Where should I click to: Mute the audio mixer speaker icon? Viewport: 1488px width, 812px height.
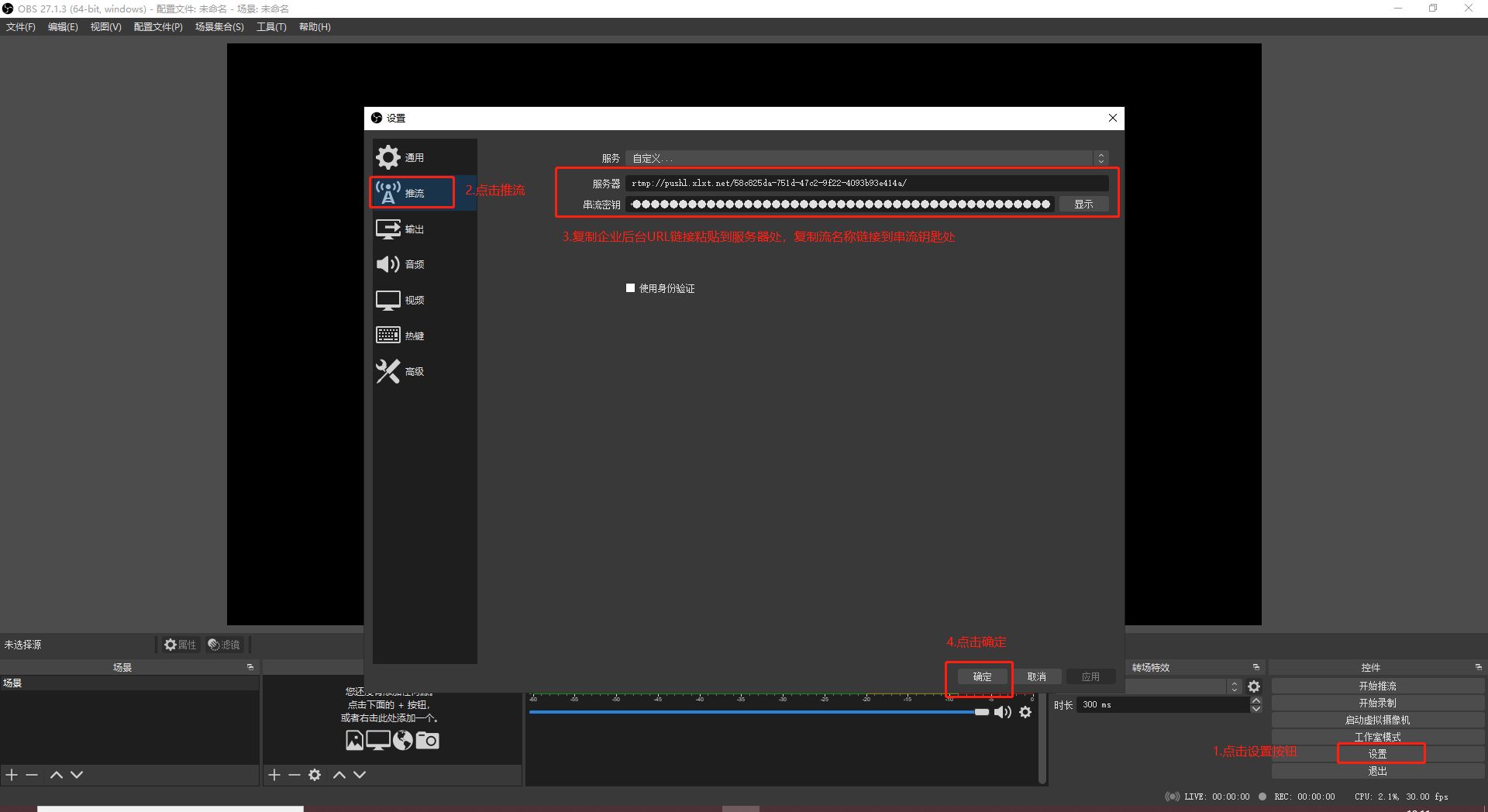tap(1003, 712)
